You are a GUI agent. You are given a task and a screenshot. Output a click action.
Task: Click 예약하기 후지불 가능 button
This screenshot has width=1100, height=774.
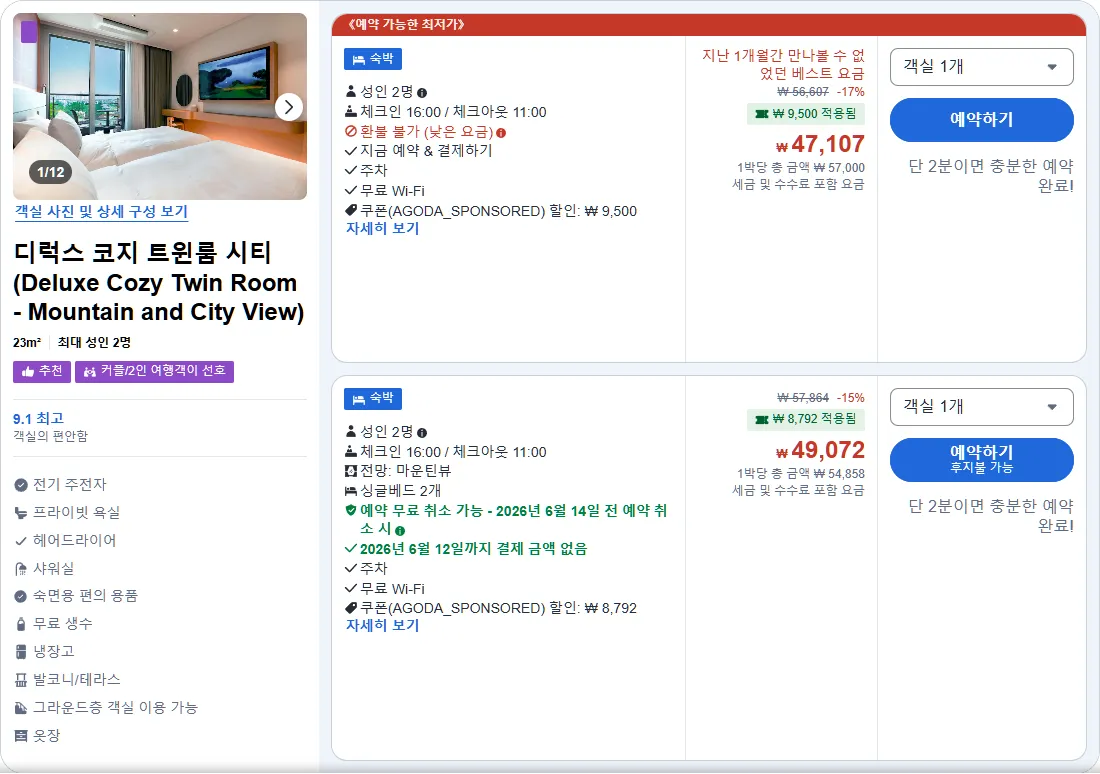981,460
